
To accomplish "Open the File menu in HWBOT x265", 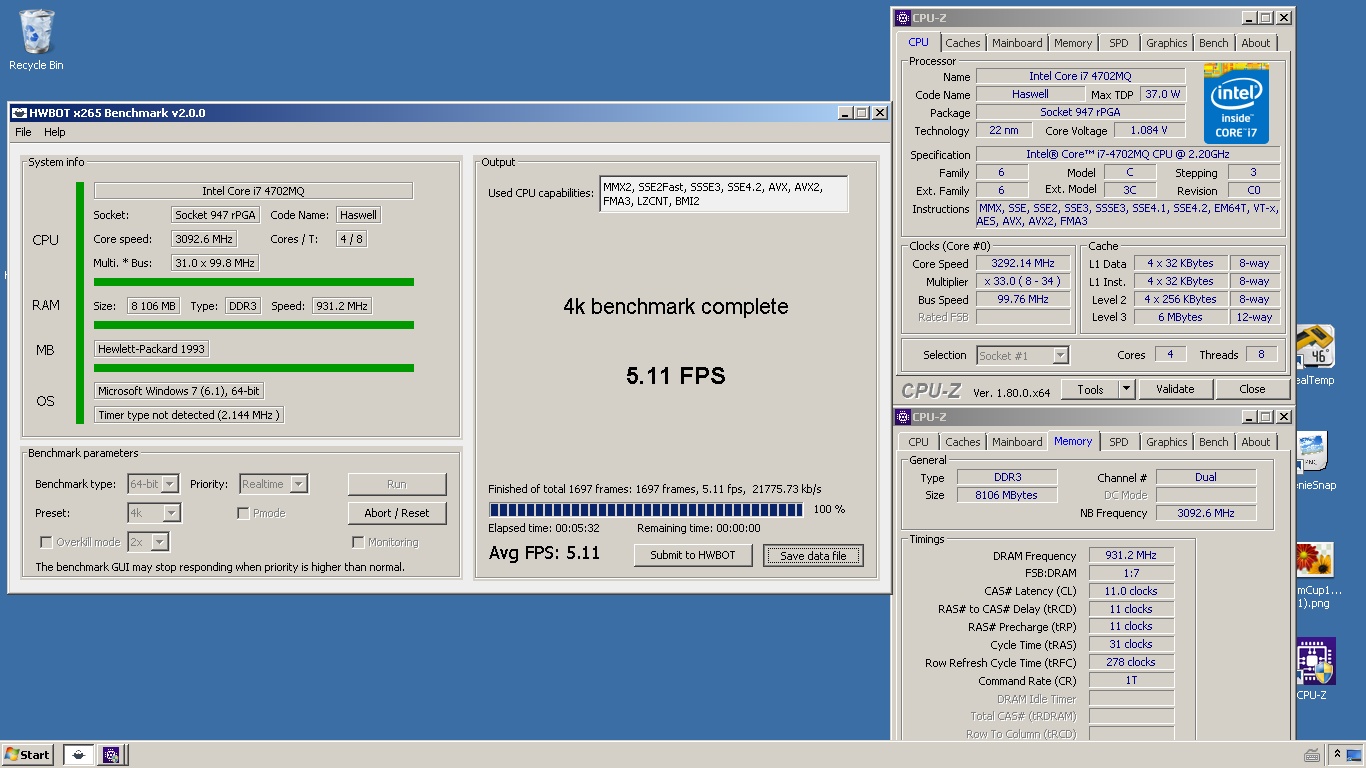I will coord(23,132).
